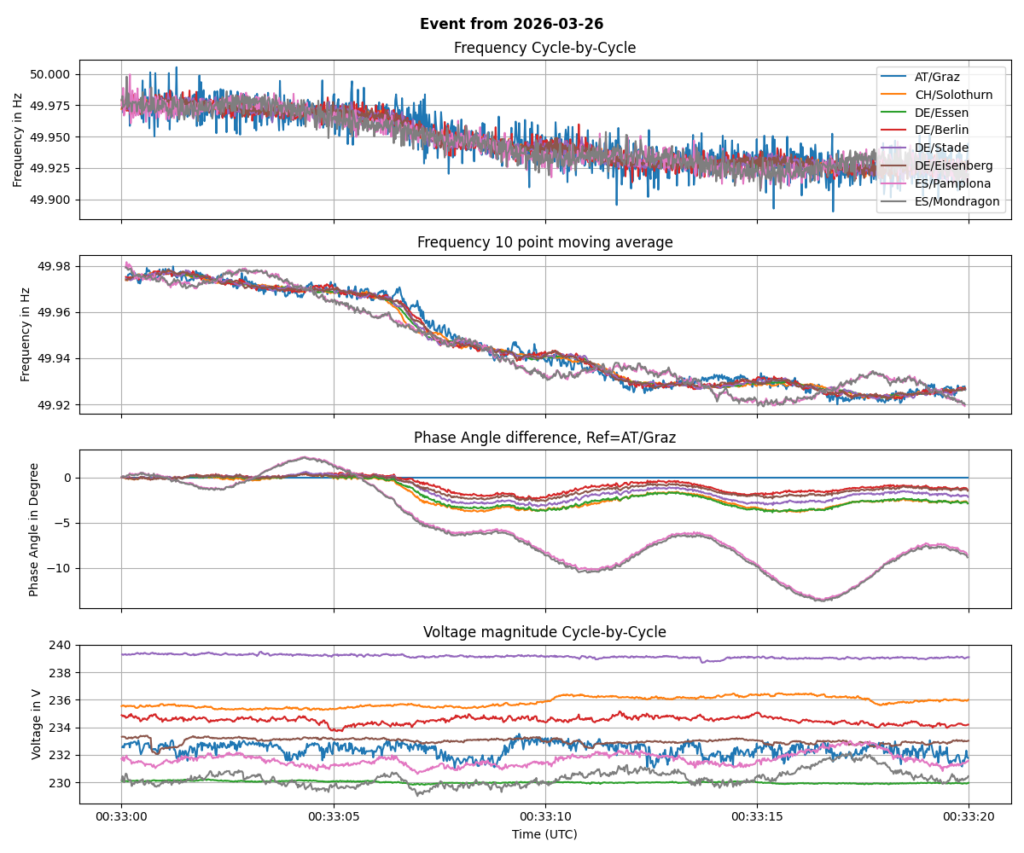Click the 'Phase Angle difference, Ref=AT/Graz' title
The image size is (1024, 853).
(x=545, y=437)
